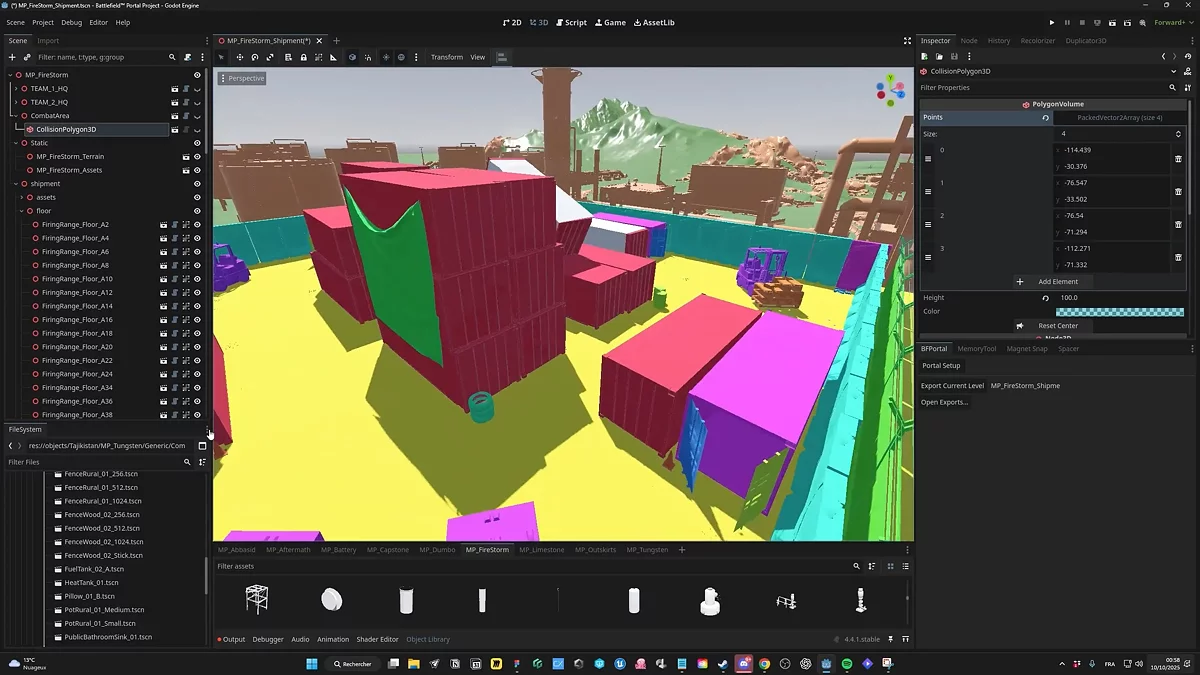Toggle visibility of FiringRange_Floor_A2
Image resolution: width=1200 pixels, height=675 pixels.
(x=197, y=225)
